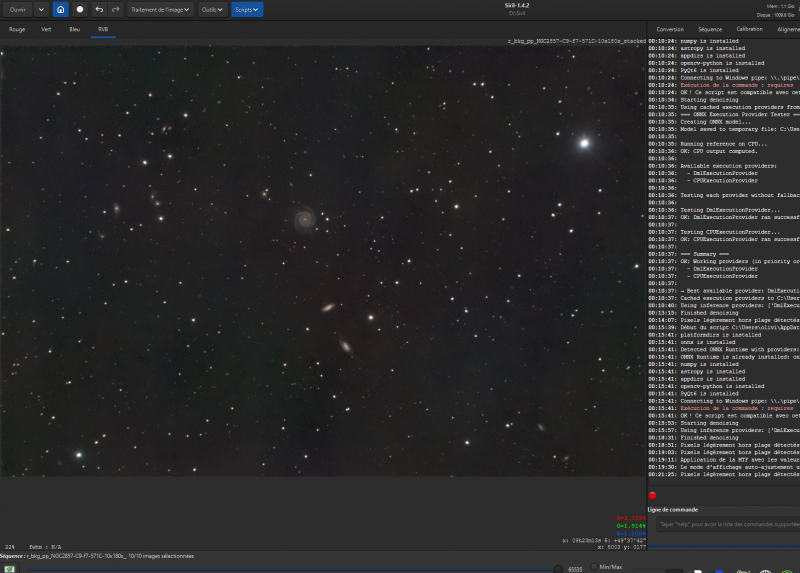Expand the arrow next to Ouvrir

click(x=41, y=9)
